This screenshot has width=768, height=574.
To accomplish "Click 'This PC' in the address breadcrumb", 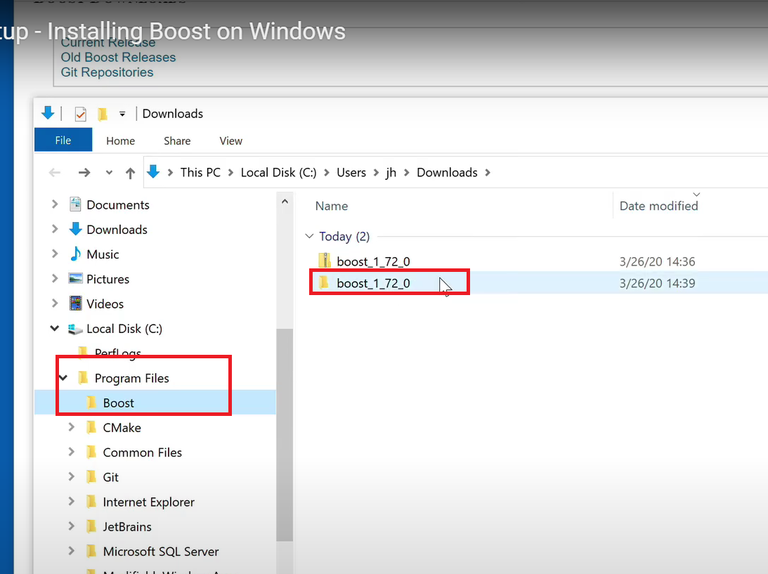I will 200,172.
